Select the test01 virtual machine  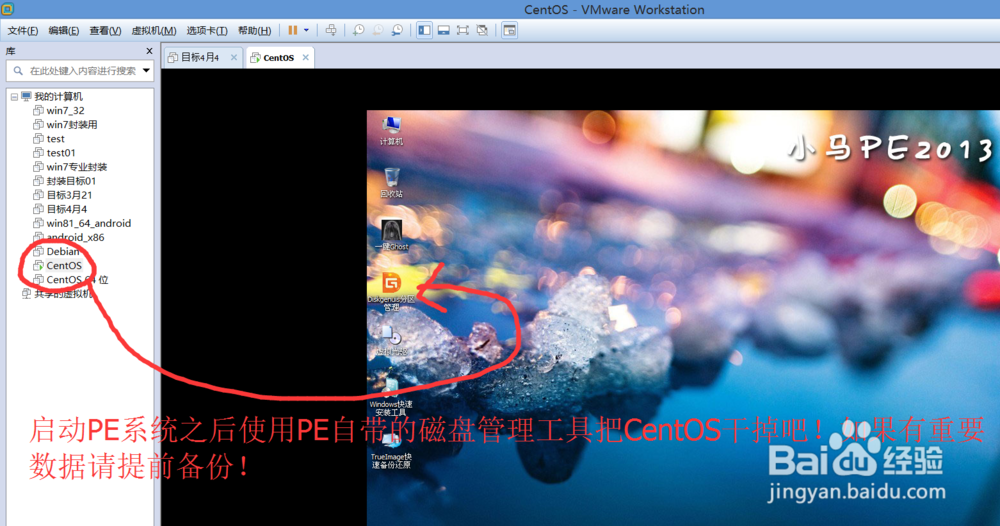point(61,153)
